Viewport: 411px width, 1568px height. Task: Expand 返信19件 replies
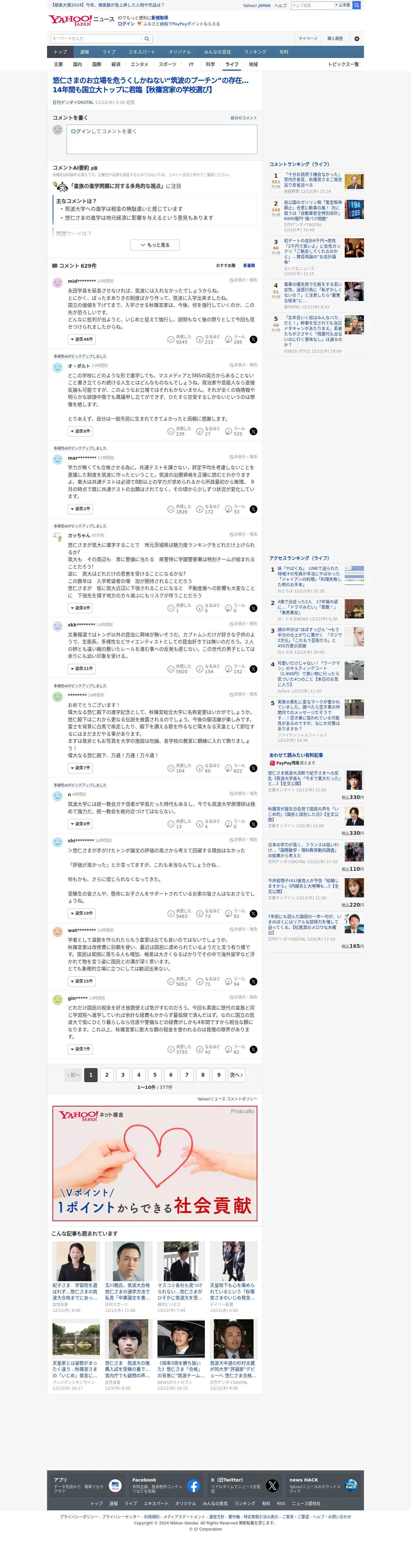(81, 914)
